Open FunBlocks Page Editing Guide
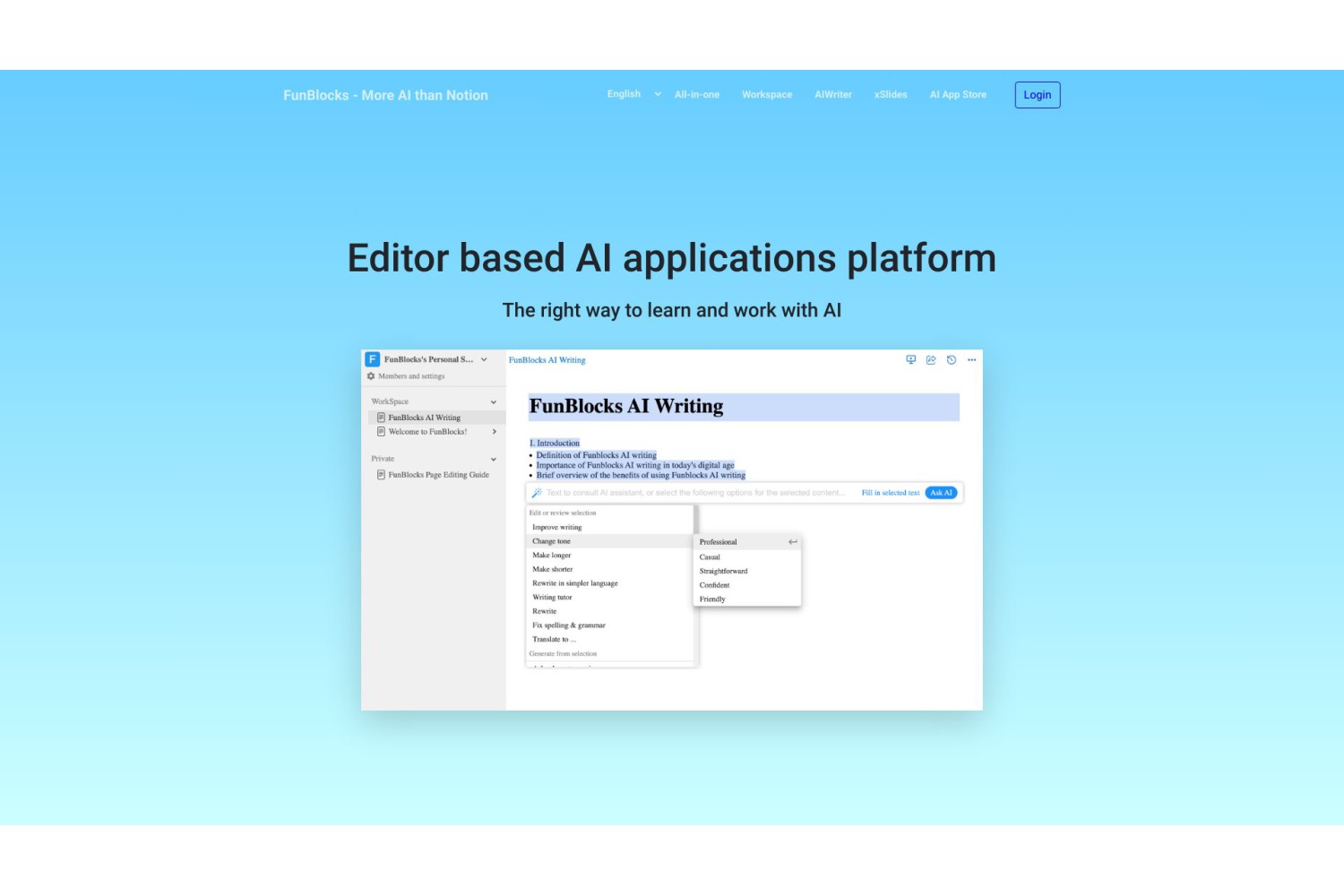1344x896 pixels. [438, 475]
